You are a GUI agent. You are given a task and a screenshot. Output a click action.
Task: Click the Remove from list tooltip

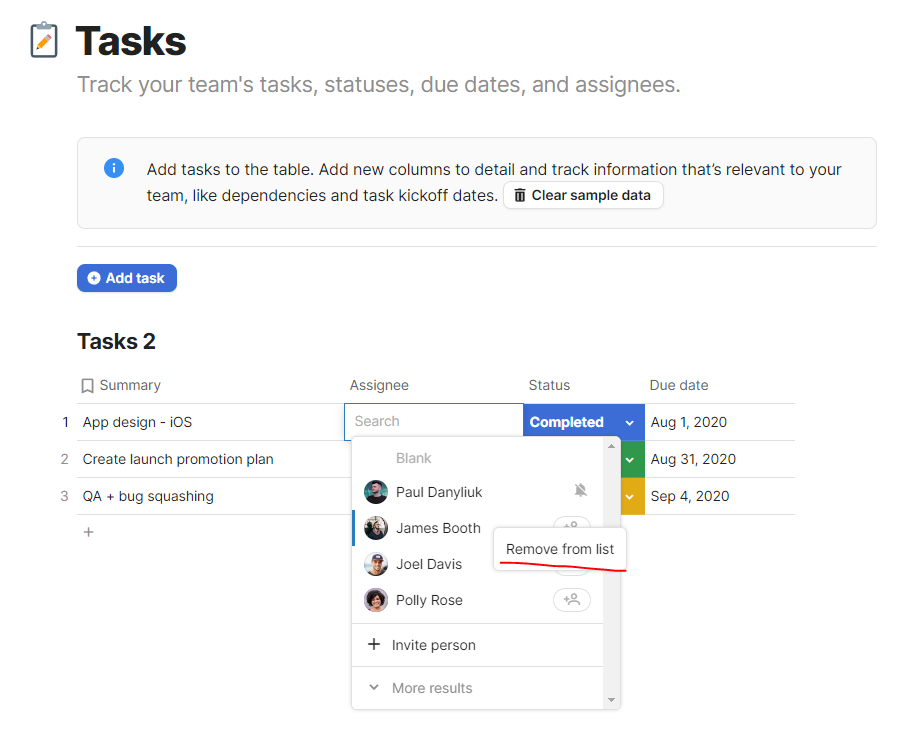(560, 549)
